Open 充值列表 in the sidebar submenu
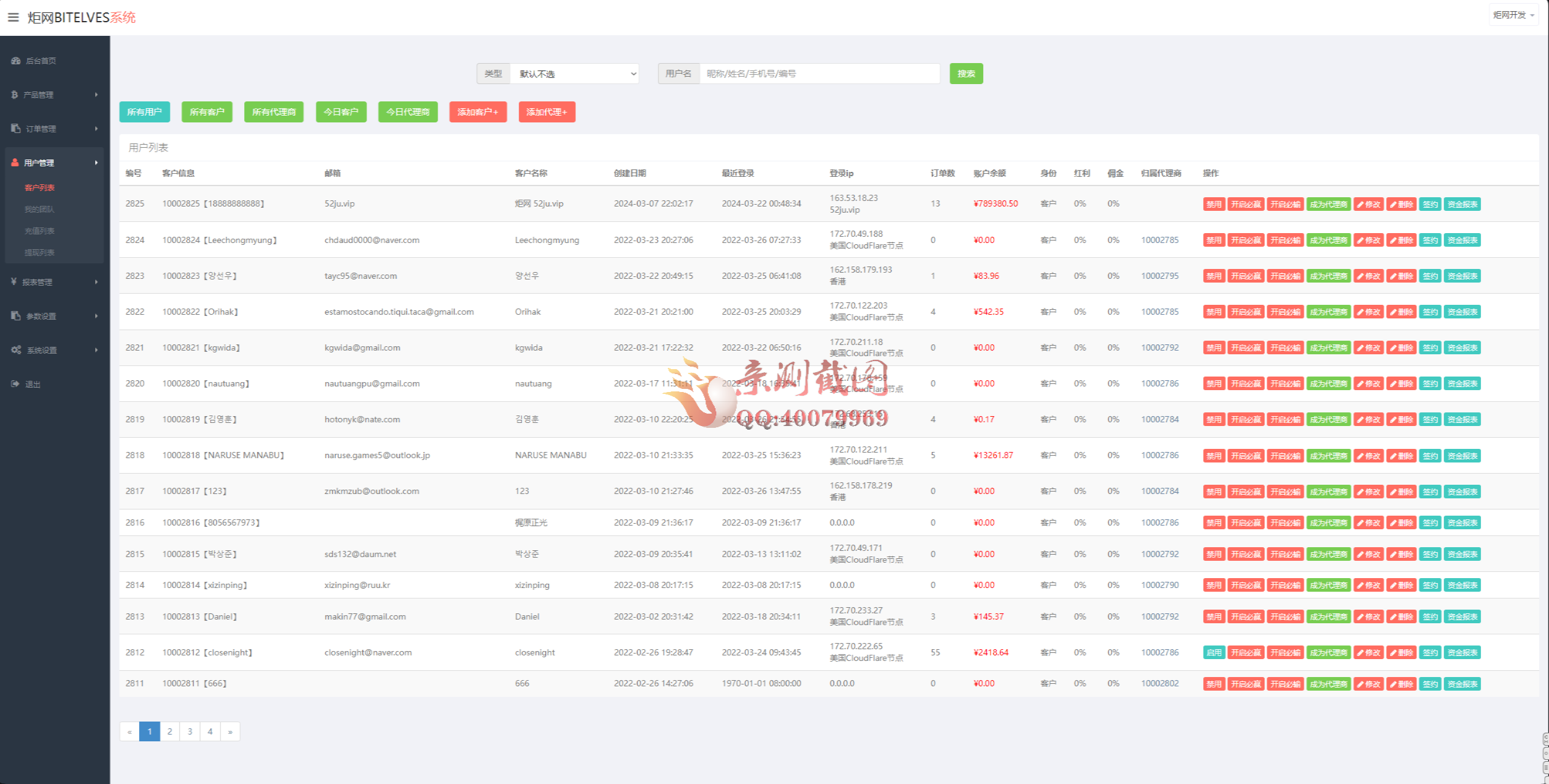This screenshot has width=1549, height=784. (x=40, y=231)
